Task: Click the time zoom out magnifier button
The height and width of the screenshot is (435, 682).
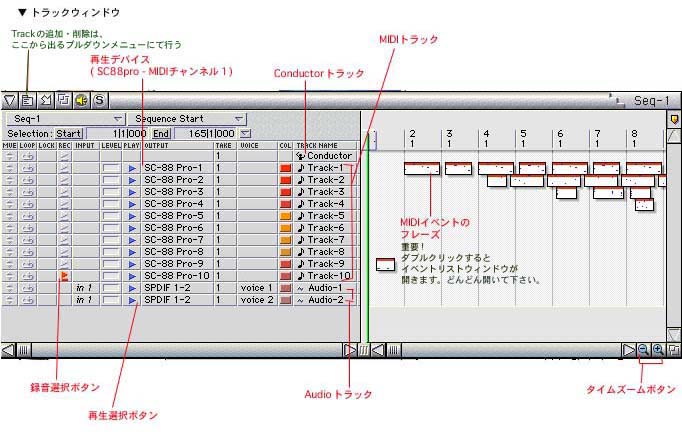Action: tap(643, 349)
